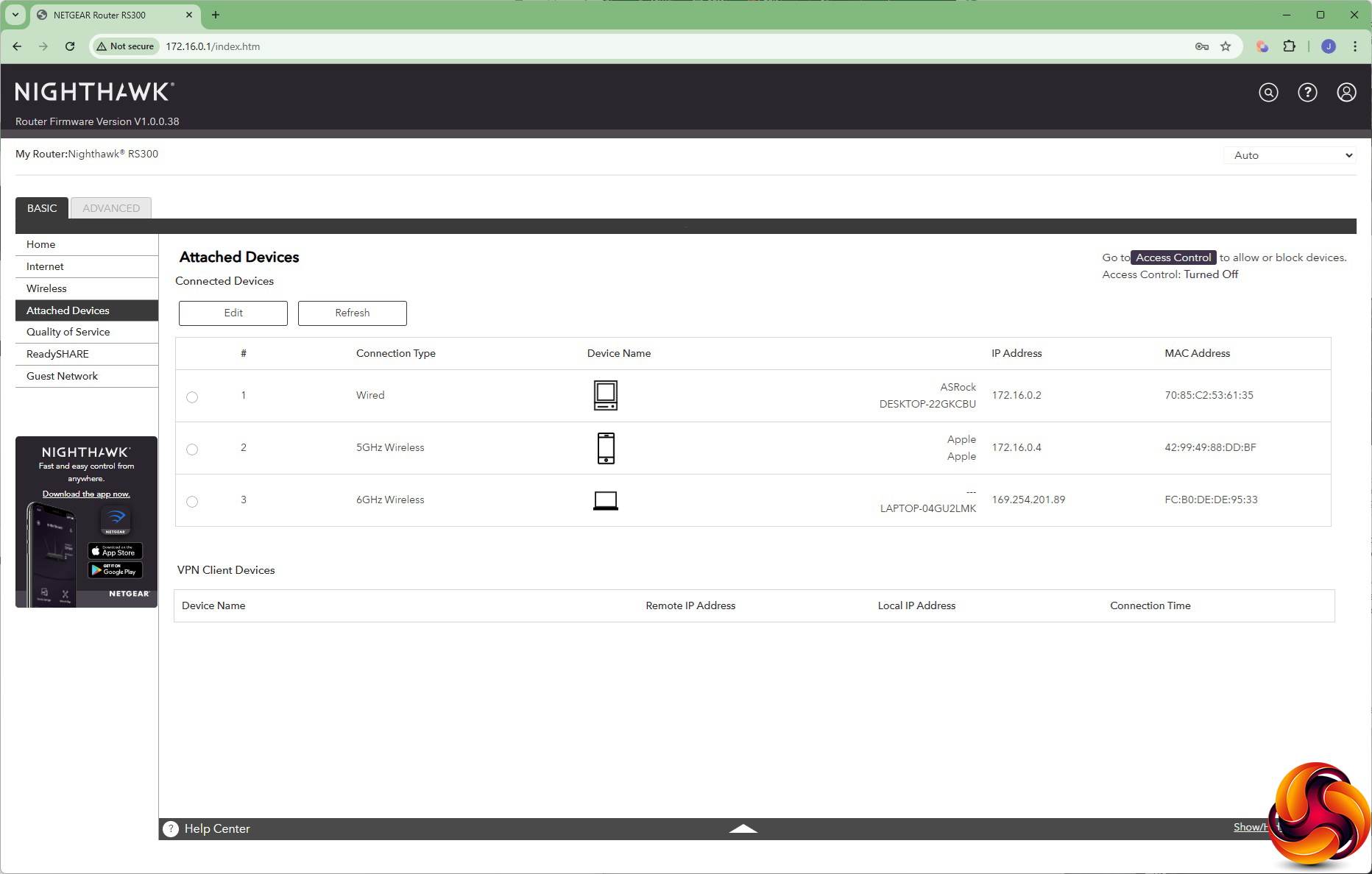The width and height of the screenshot is (1372, 874).
Task: Click MAC address 42:99:49:88:DD:BF
Action: point(1210,447)
